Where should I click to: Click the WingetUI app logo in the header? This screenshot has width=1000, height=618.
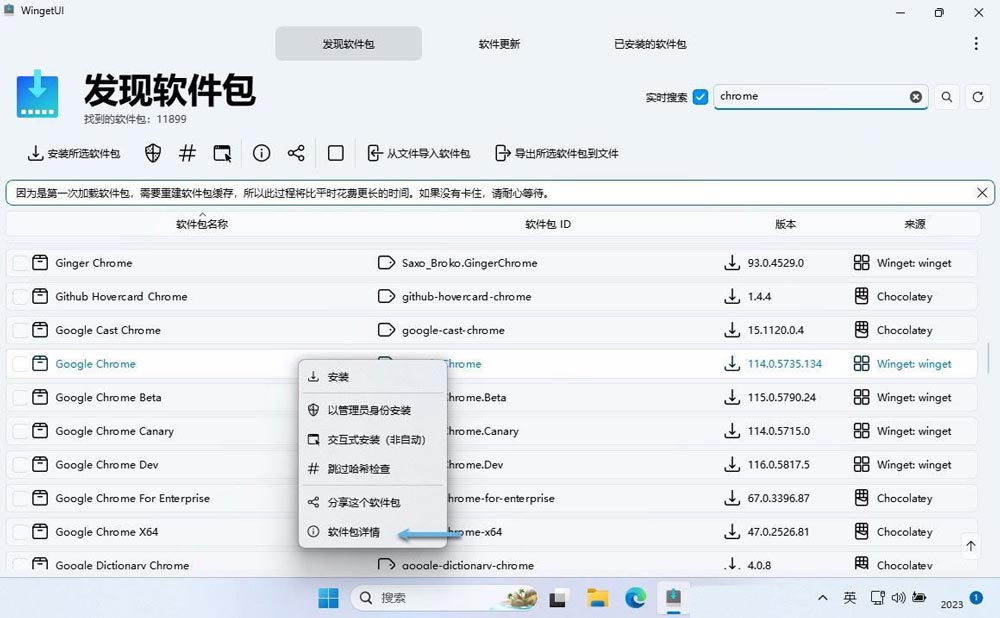tap(37, 94)
